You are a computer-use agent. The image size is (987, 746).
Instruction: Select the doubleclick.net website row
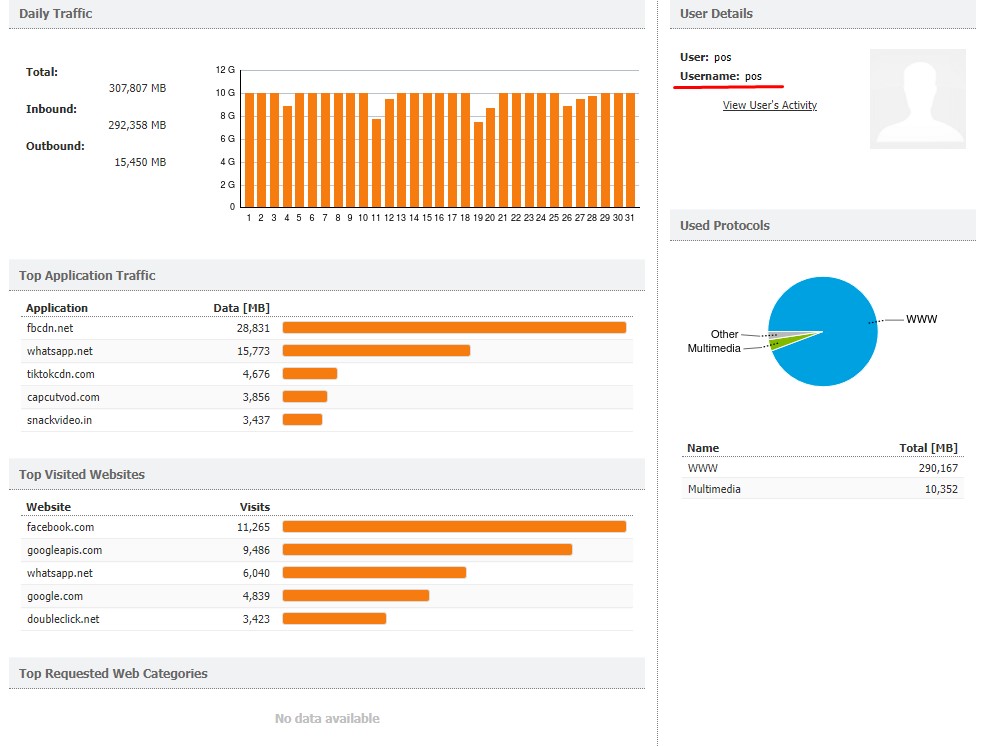(x=62, y=619)
